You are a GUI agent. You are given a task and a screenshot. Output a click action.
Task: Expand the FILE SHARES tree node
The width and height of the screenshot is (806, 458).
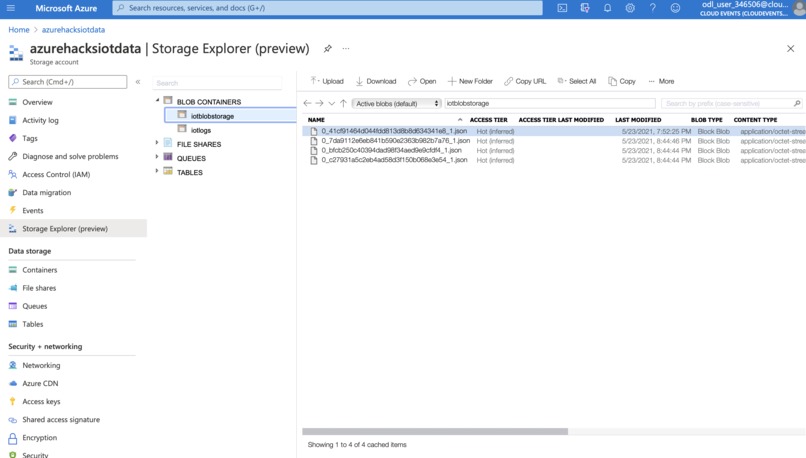tap(157, 142)
